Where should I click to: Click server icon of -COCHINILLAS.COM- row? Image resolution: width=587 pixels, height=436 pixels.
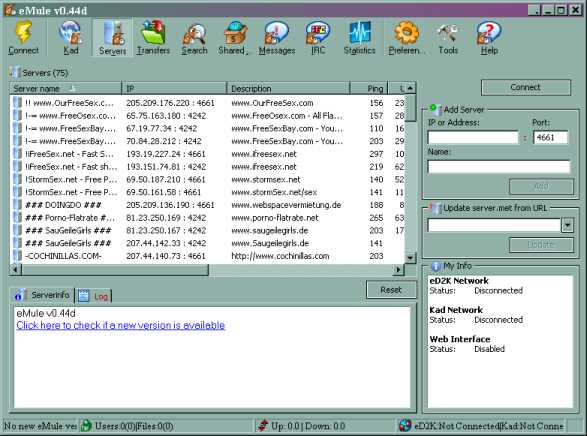[17, 256]
